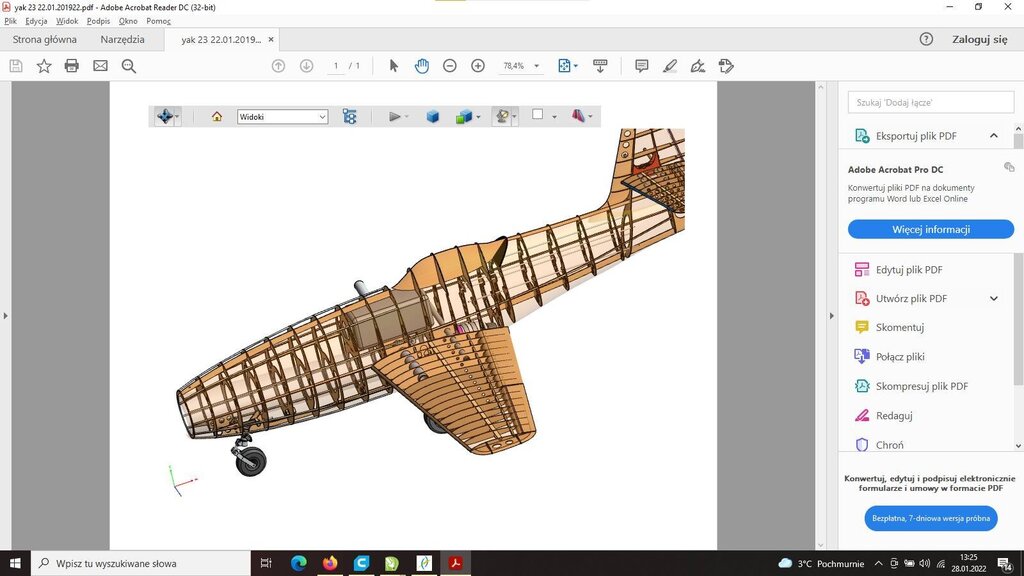Click the zoom in plus icon

tap(478, 66)
